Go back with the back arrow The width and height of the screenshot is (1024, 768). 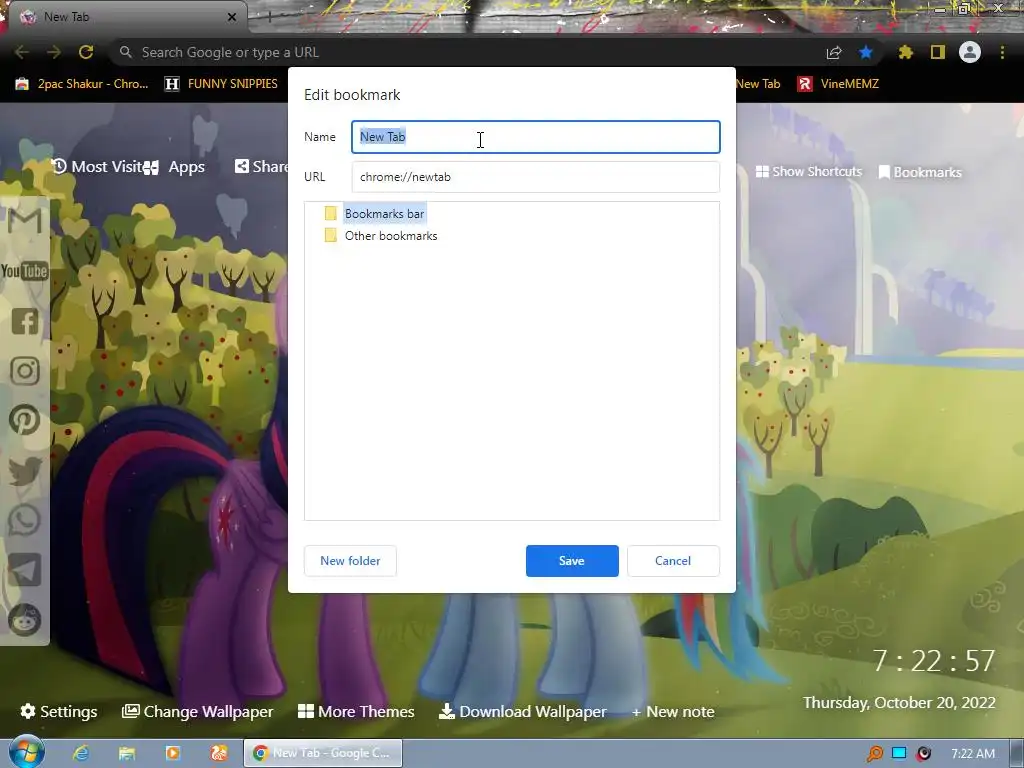(22, 52)
